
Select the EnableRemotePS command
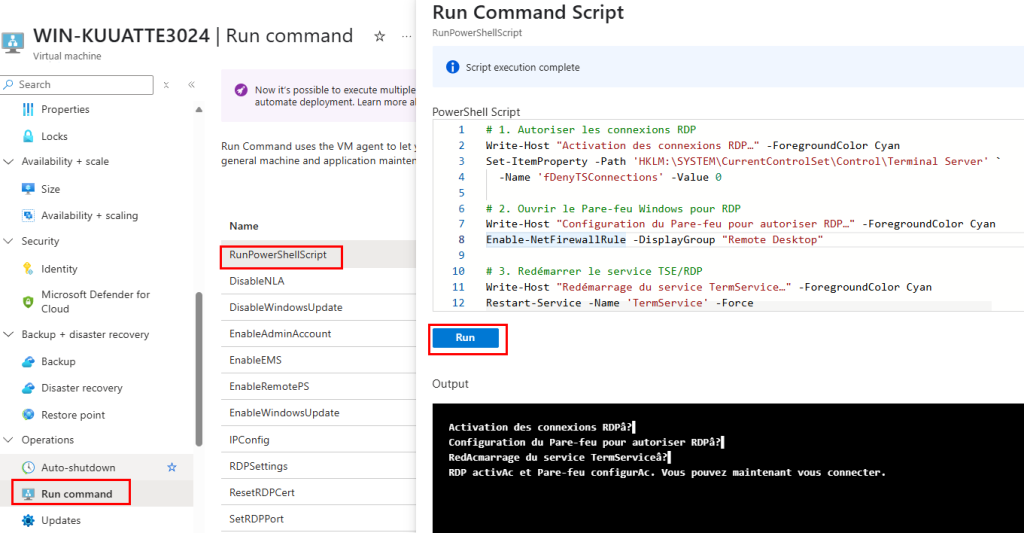coord(269,386)
